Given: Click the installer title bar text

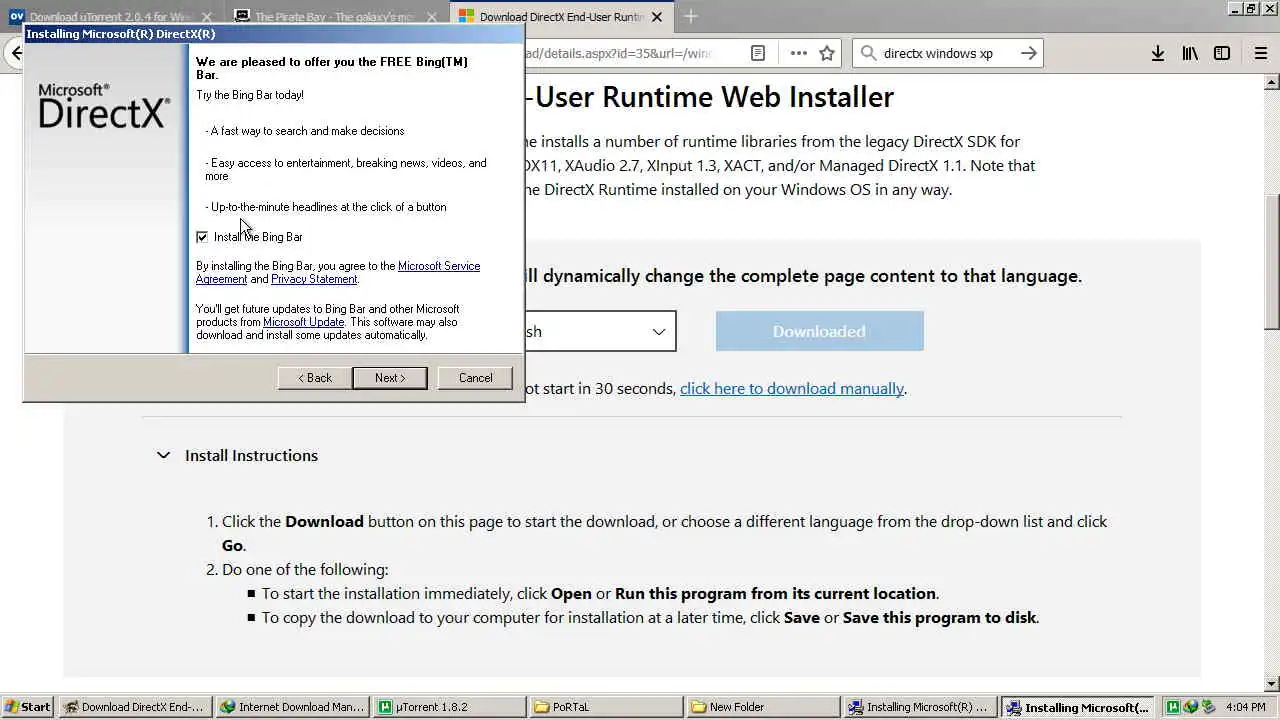Looking at the screenshot, I should coord(120,33).
